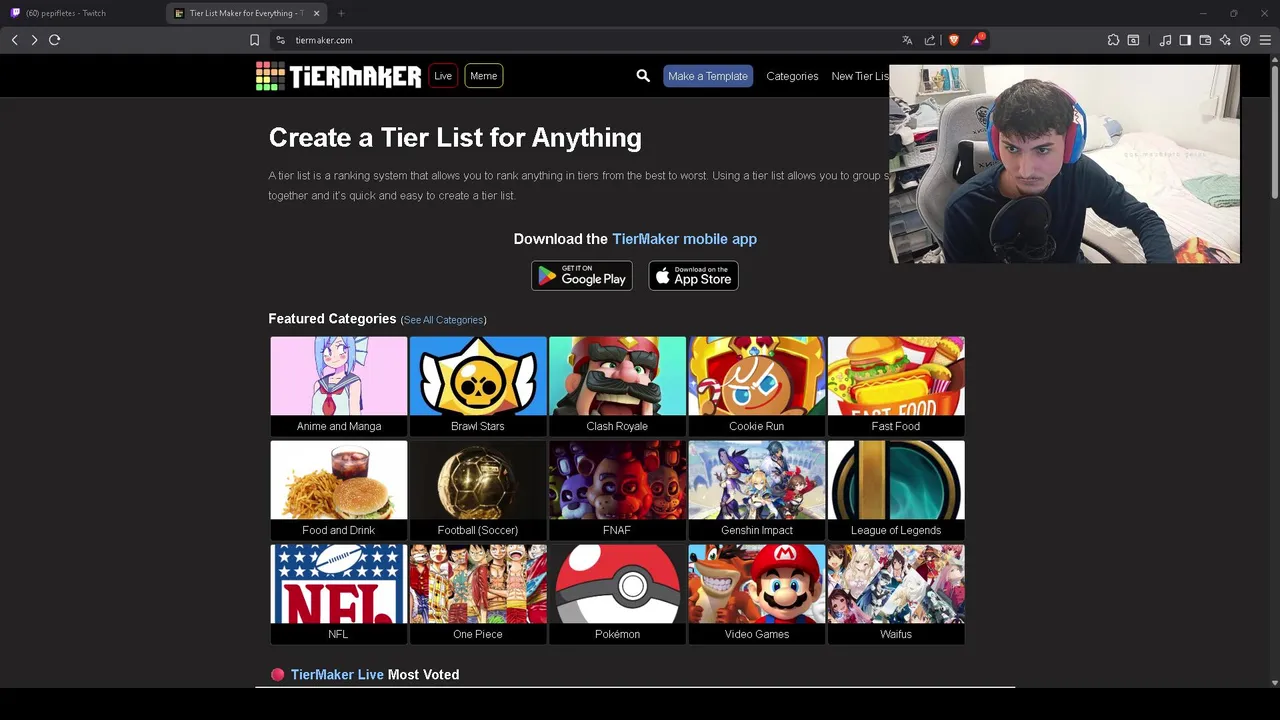Screen dimensions: 1280x720
Task: Open the Clash Royale category
Action: (x=617, y=386)
